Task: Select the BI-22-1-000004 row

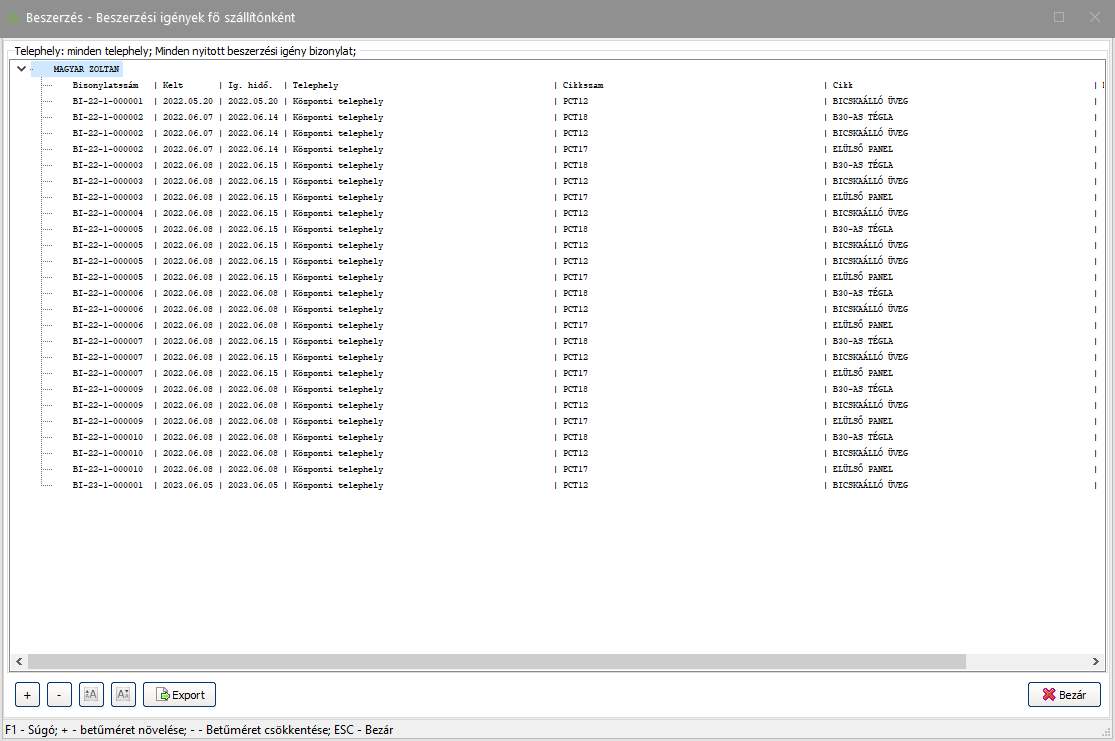Action: tap(108, 213)
